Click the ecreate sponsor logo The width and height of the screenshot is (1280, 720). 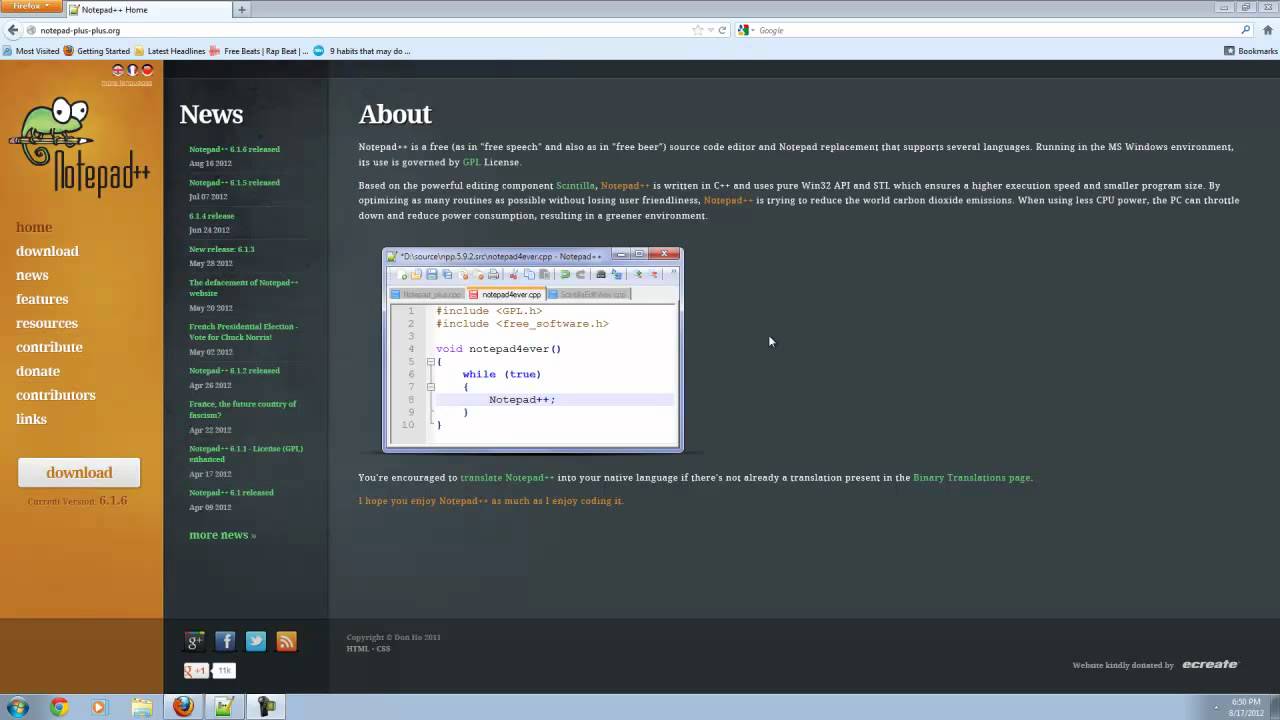[x=1210, y=665]
